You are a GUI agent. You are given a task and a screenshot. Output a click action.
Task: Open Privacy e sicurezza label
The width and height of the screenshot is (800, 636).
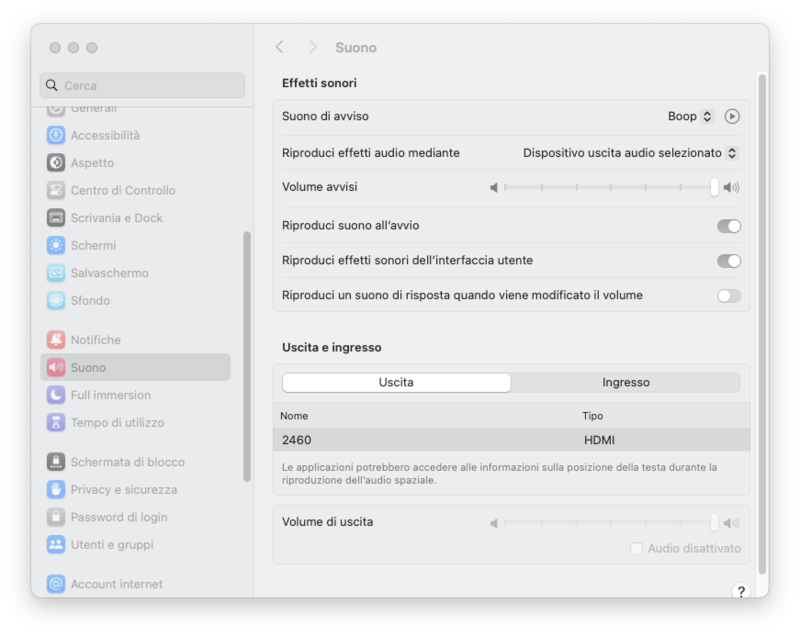(x=124, y=490)
